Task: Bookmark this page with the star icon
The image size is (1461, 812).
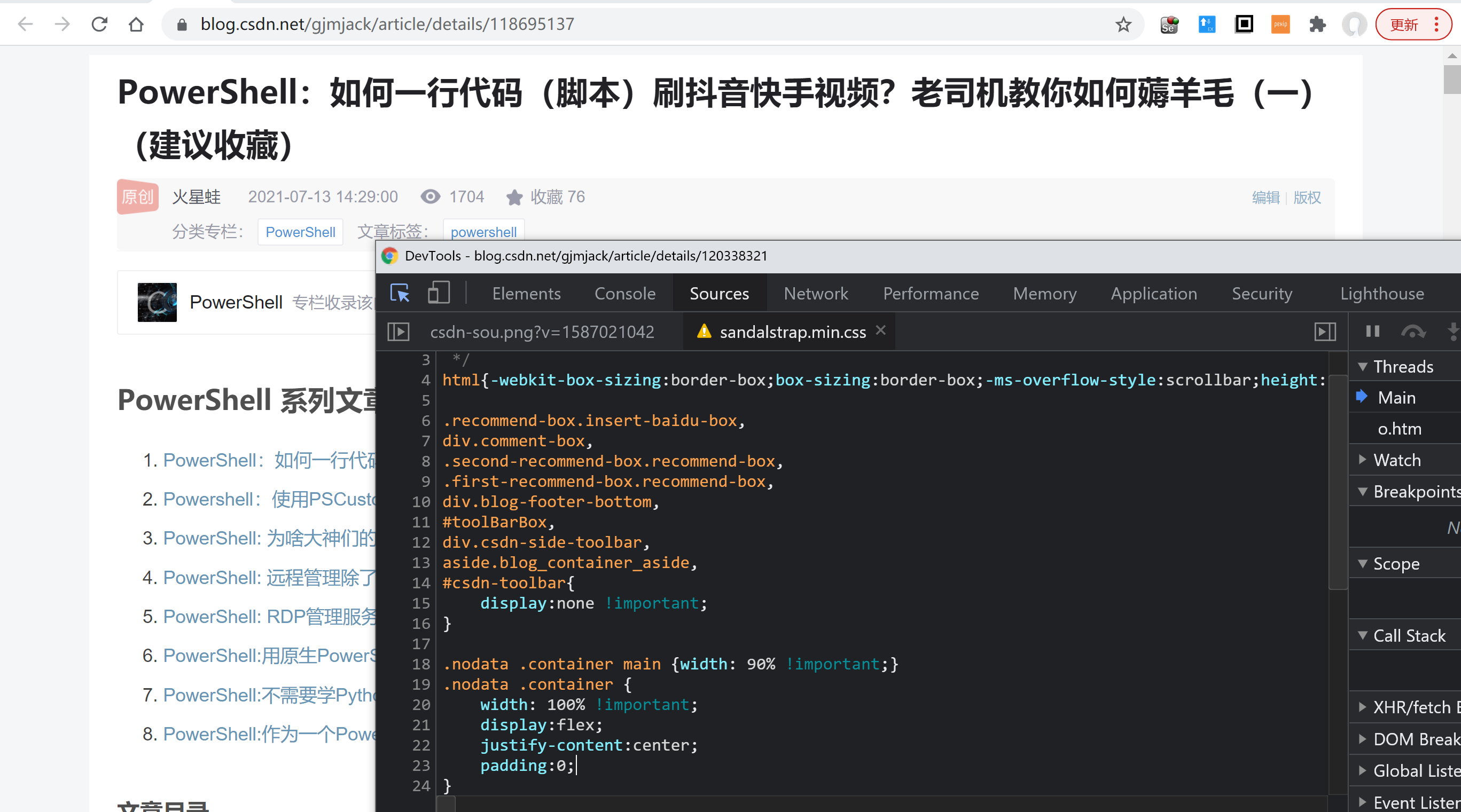Action: (x=1123, y=25)
